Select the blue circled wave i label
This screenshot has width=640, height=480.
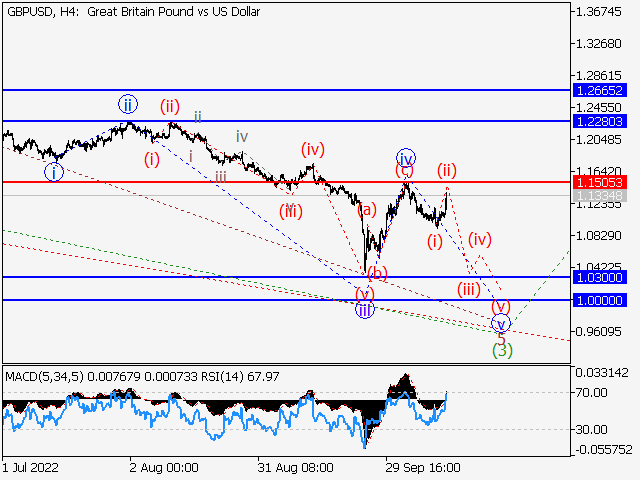54,172
